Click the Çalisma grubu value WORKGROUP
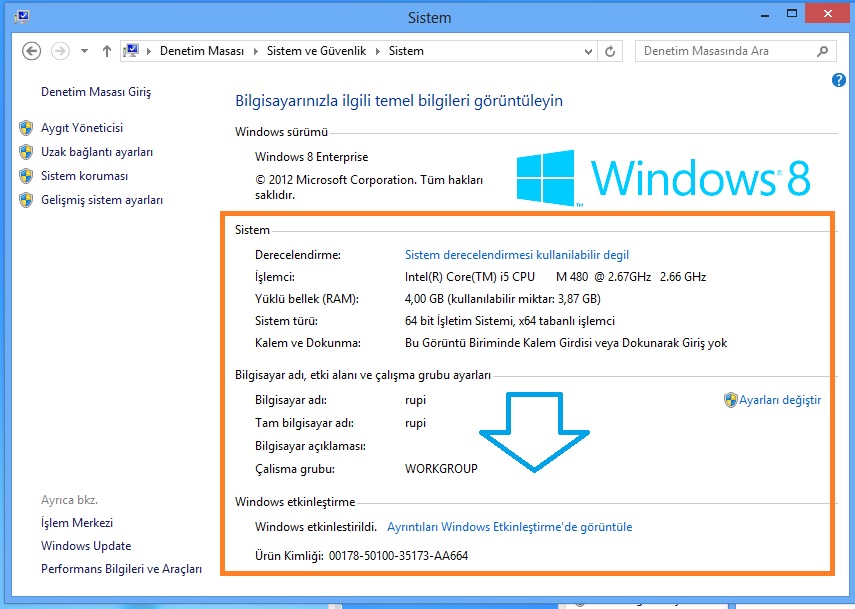This screenshot has width=855, height=609. tap(441, 469)
